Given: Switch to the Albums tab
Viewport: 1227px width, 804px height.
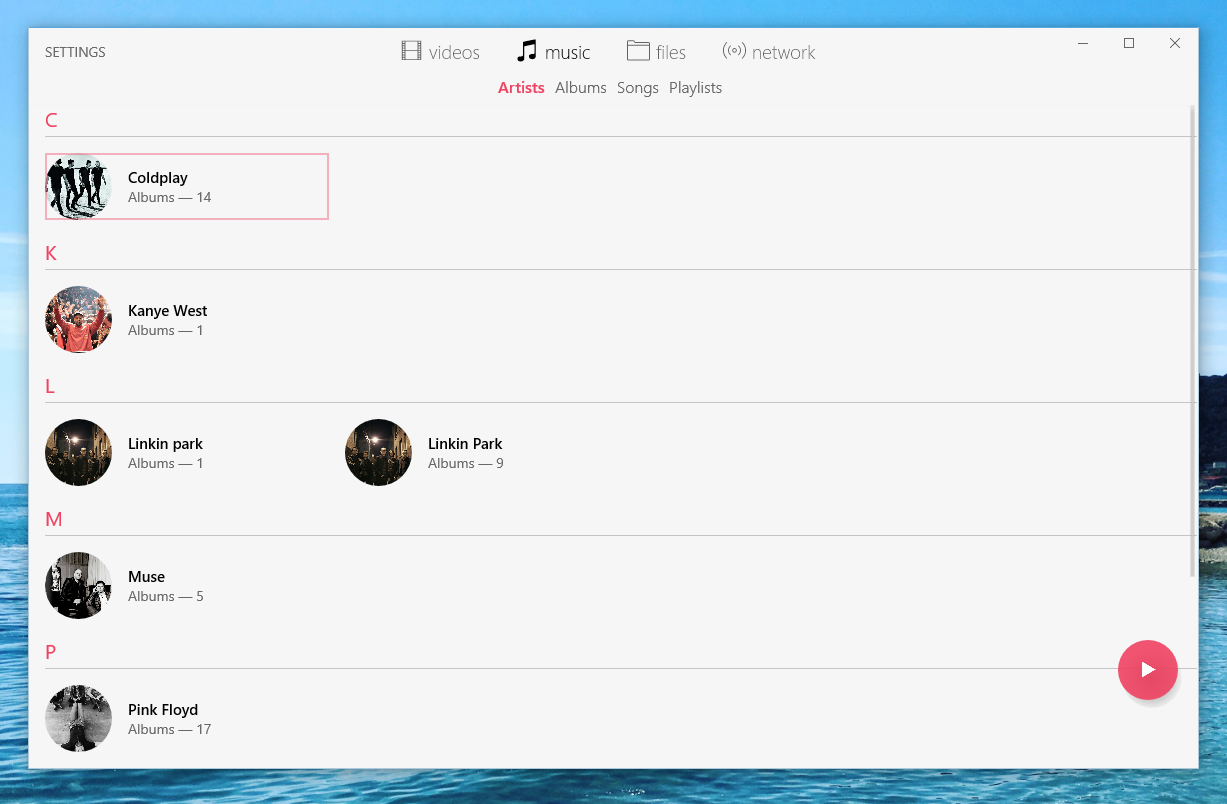Looking at the screenshot, I should (580, 88).
